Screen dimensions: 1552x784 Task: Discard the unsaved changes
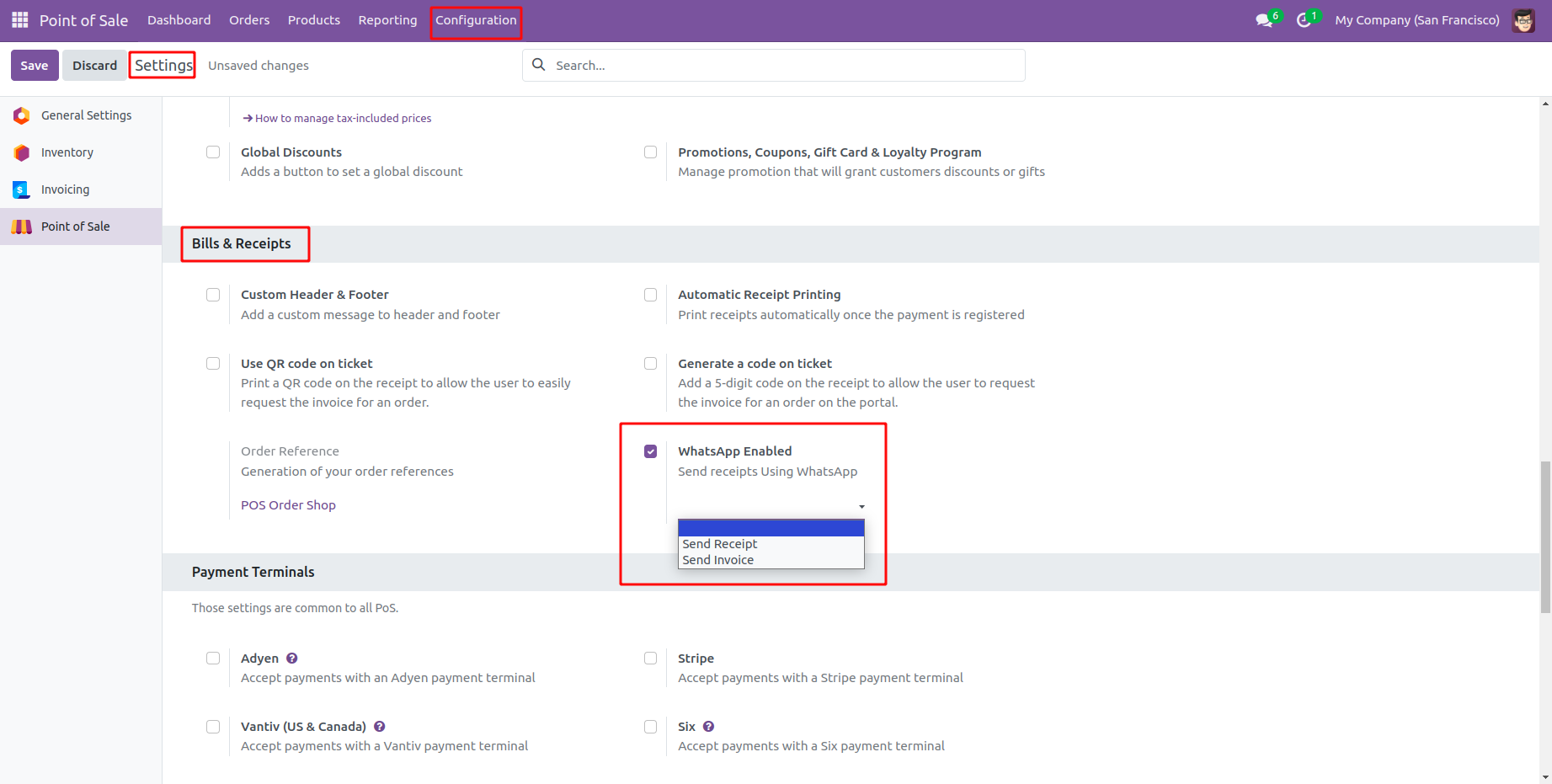click(94, 66)
